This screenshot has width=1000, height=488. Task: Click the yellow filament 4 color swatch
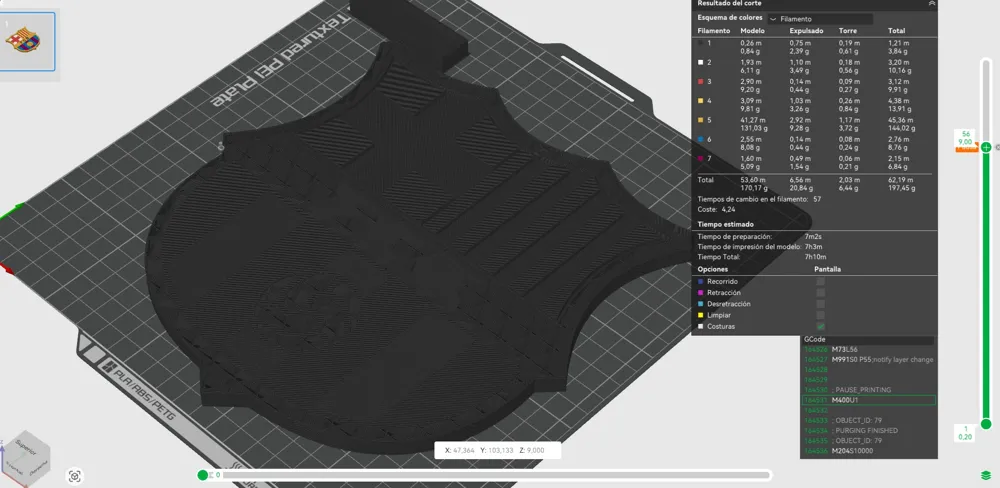pyautogui.click(x=701, y=101)
